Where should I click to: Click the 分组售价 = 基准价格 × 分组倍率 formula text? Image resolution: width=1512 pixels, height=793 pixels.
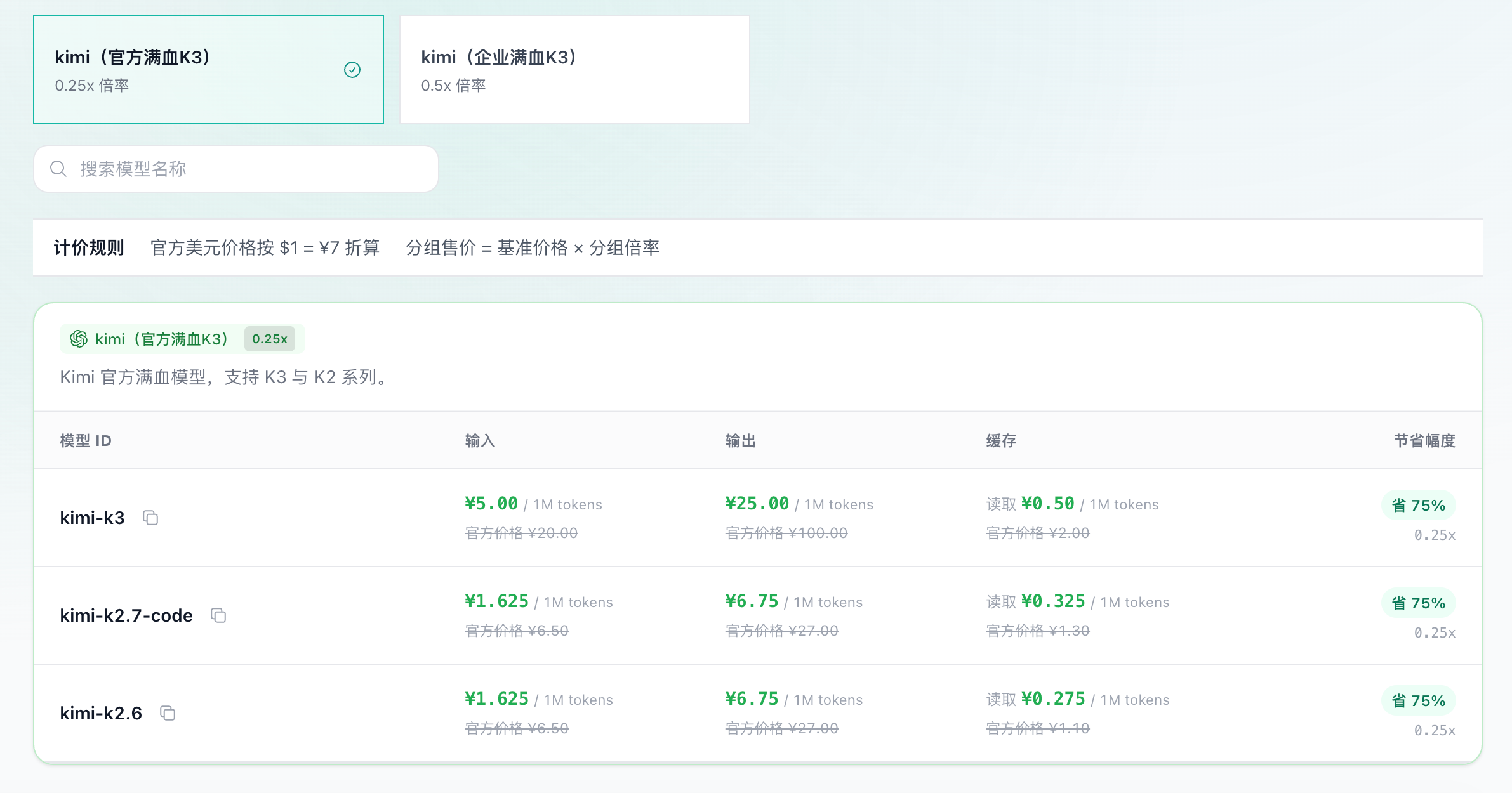pos(533,247)
